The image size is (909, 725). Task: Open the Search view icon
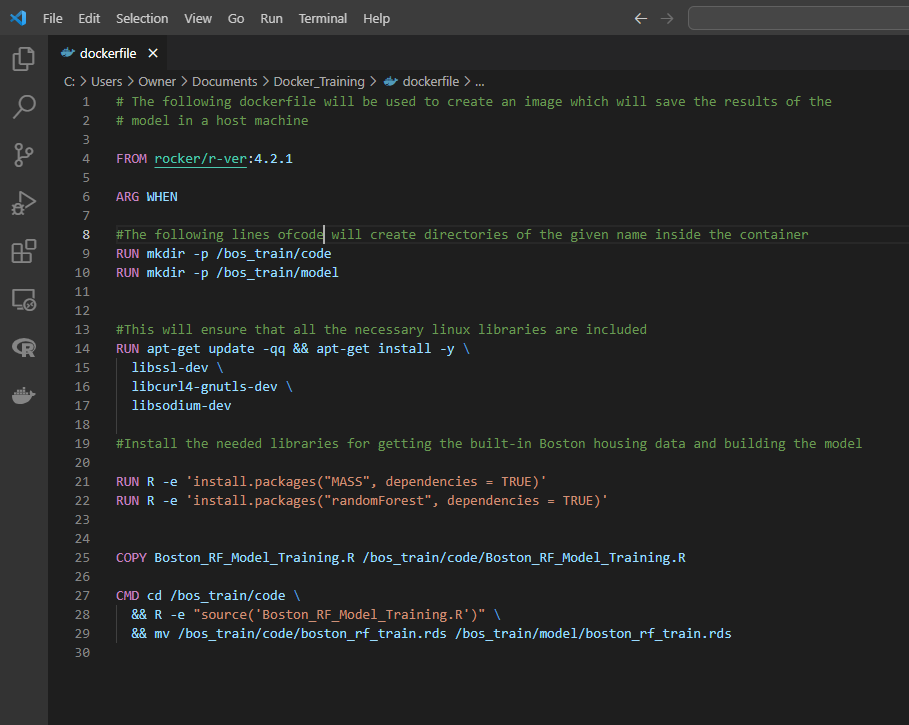(x=23, y=107)
